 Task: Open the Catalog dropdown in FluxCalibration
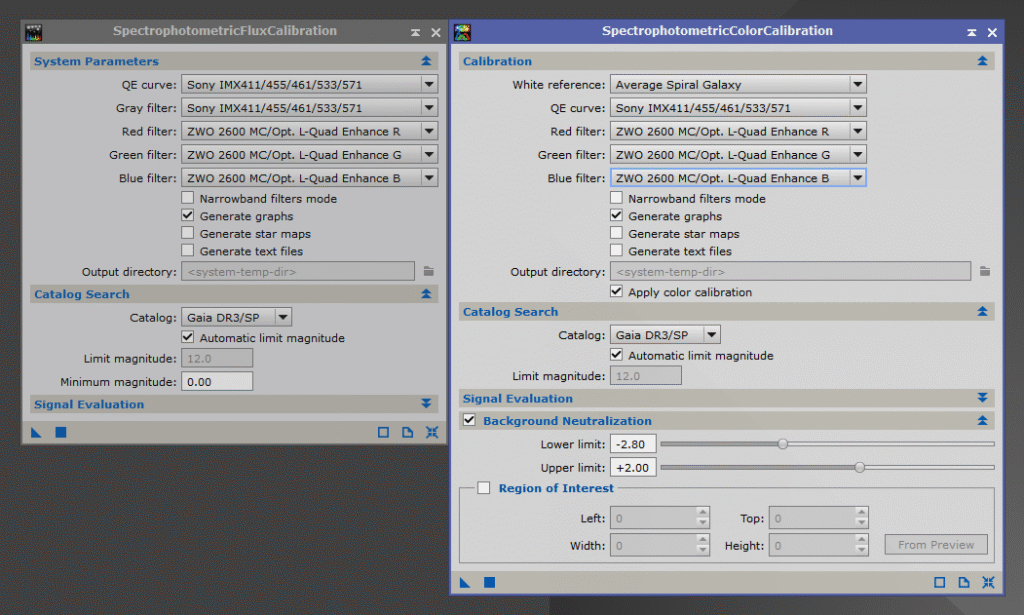236,317
